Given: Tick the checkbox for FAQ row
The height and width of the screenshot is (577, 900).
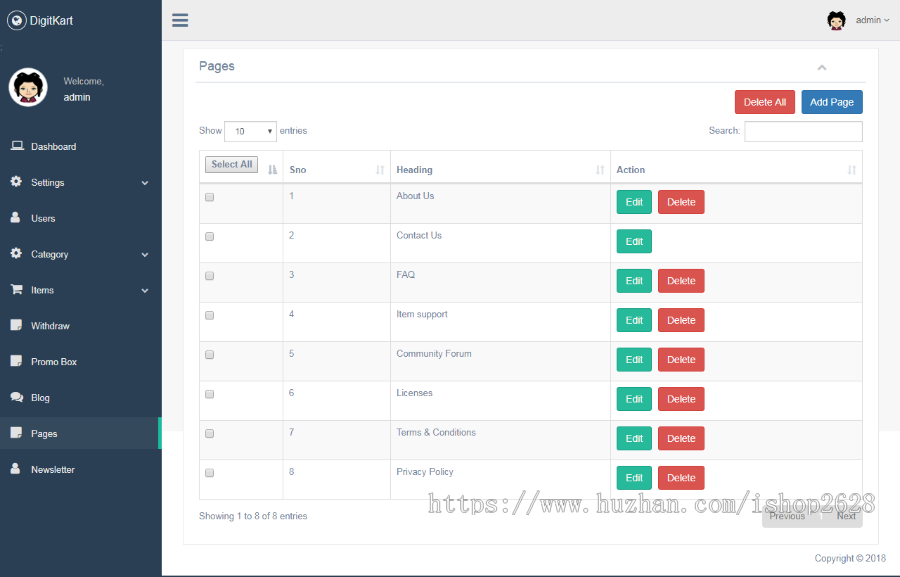Looking at the screenshot, I should click(210, 276).
